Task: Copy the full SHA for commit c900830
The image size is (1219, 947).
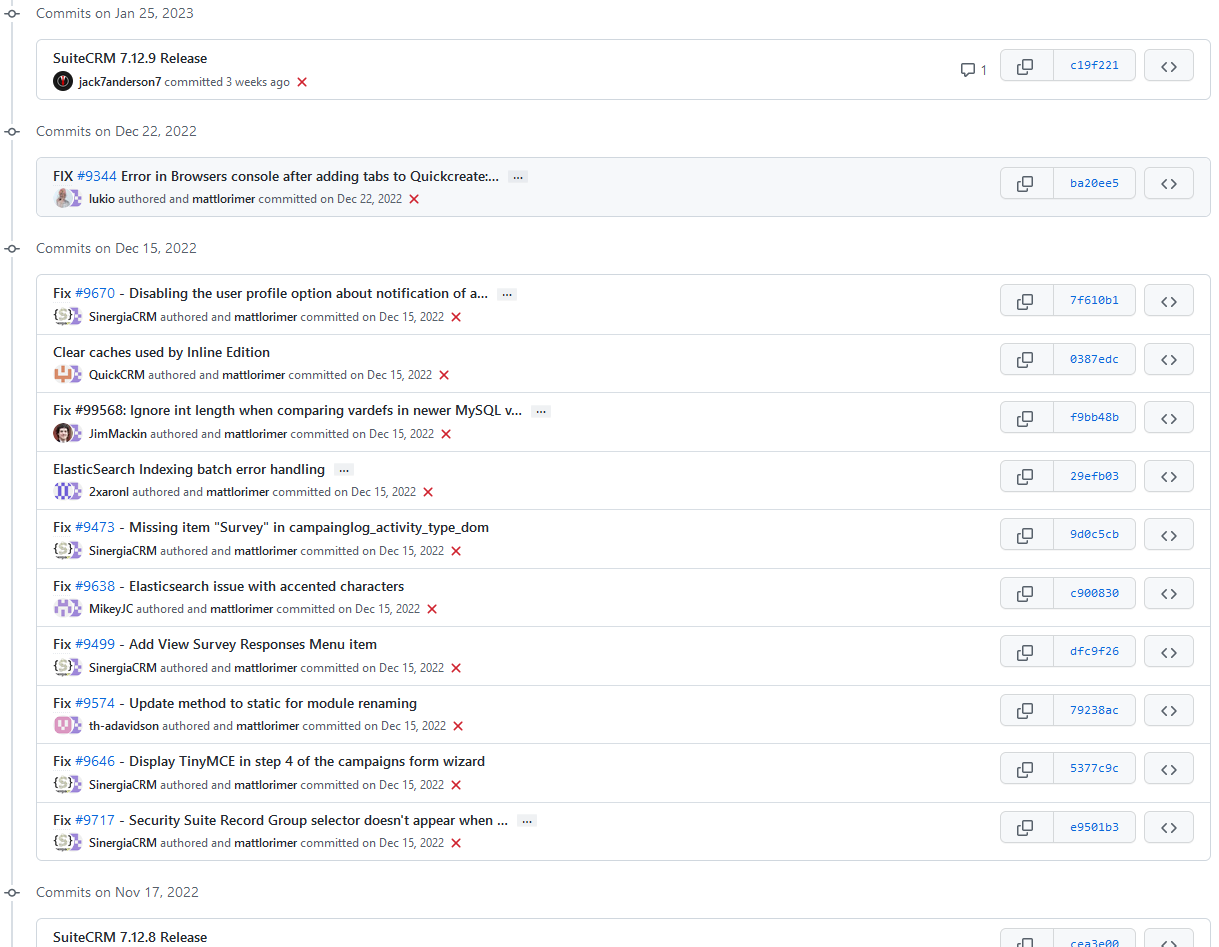Action: click(x=1027, y=594)
